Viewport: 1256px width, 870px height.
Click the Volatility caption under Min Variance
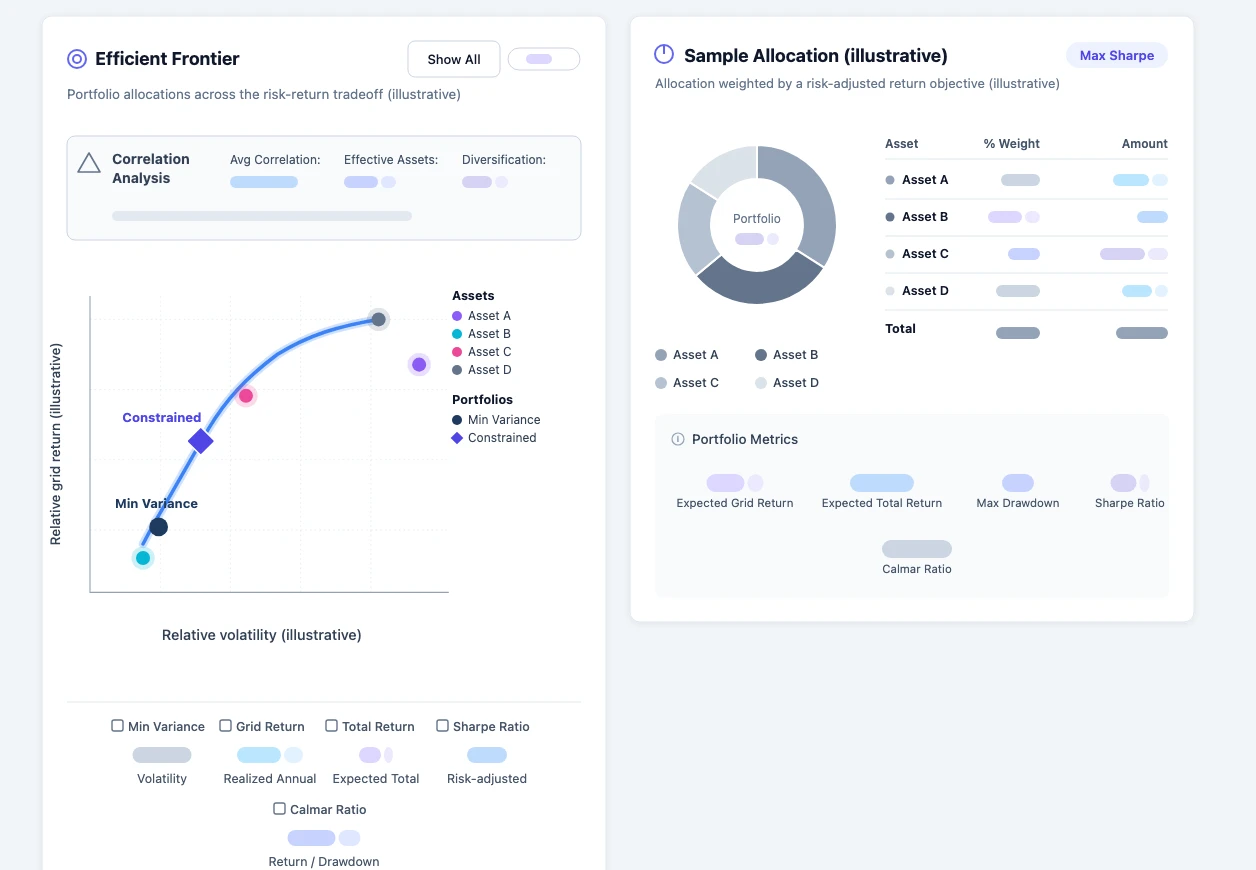tap(162, 779)
